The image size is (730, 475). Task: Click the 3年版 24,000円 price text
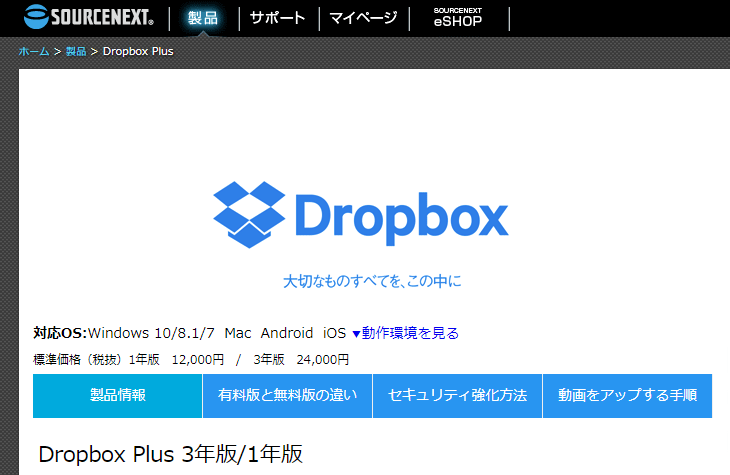301,360
